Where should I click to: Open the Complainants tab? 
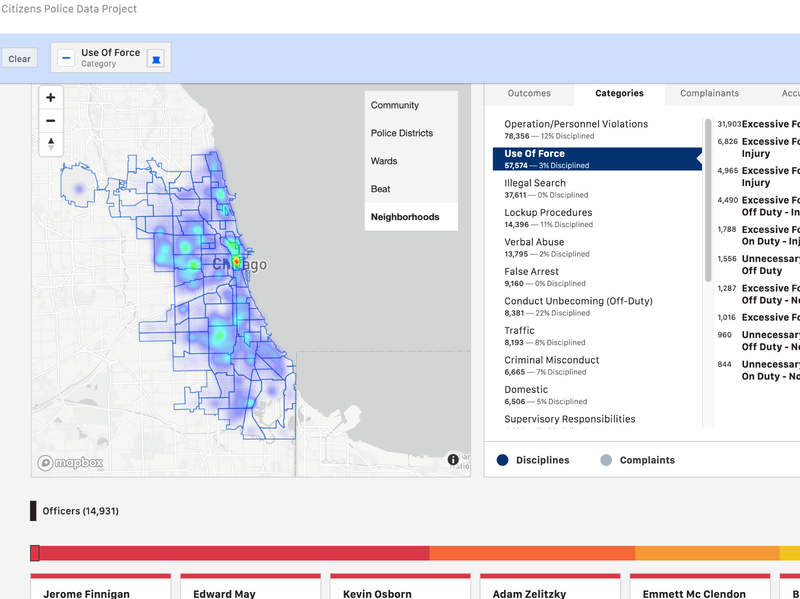click(x=709, y=93)
